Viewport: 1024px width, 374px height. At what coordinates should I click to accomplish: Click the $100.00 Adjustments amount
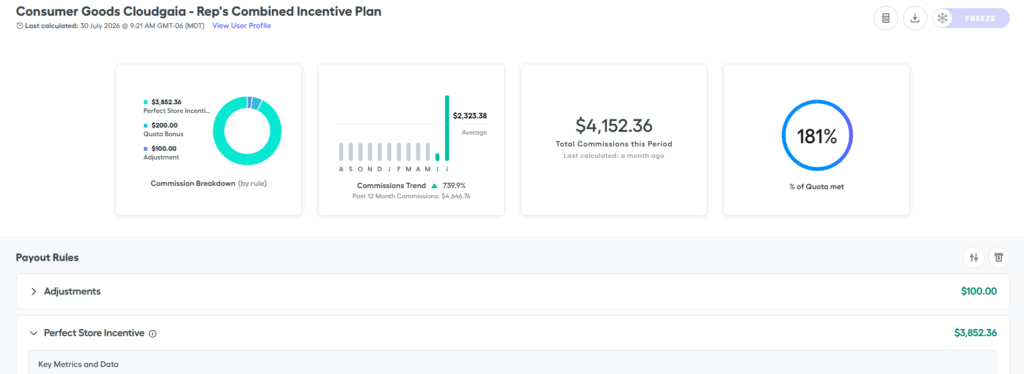click(x=979, y=291)
